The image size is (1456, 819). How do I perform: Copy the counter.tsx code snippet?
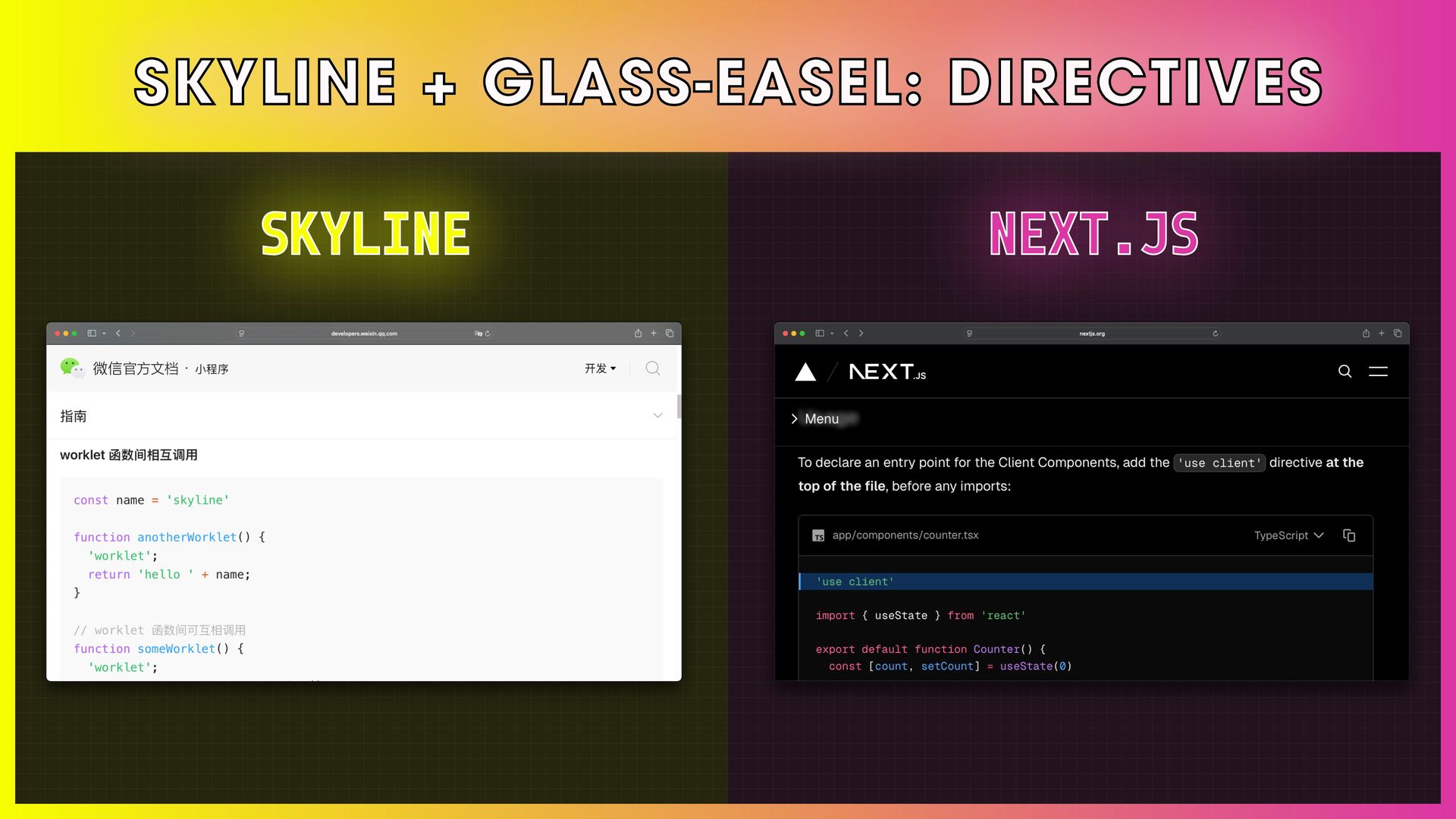pos(1349,535)
